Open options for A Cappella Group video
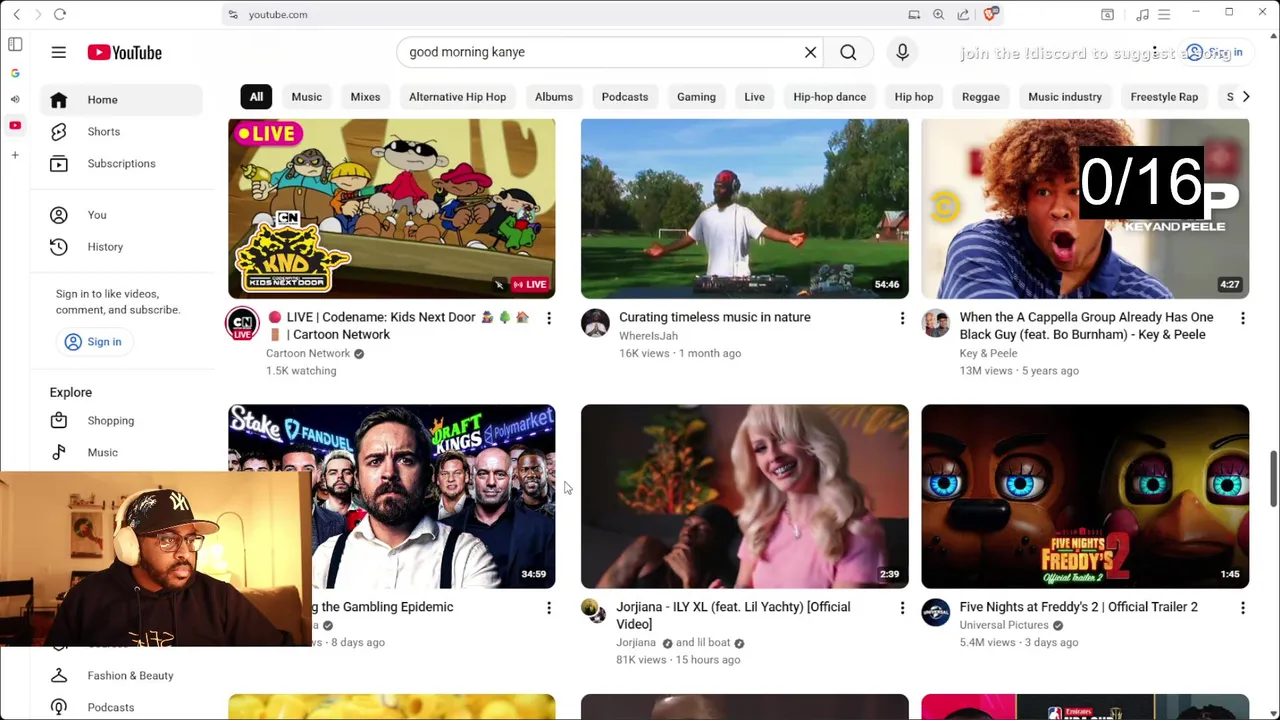Screen dimensions: 1280x720 (1242, 318)
